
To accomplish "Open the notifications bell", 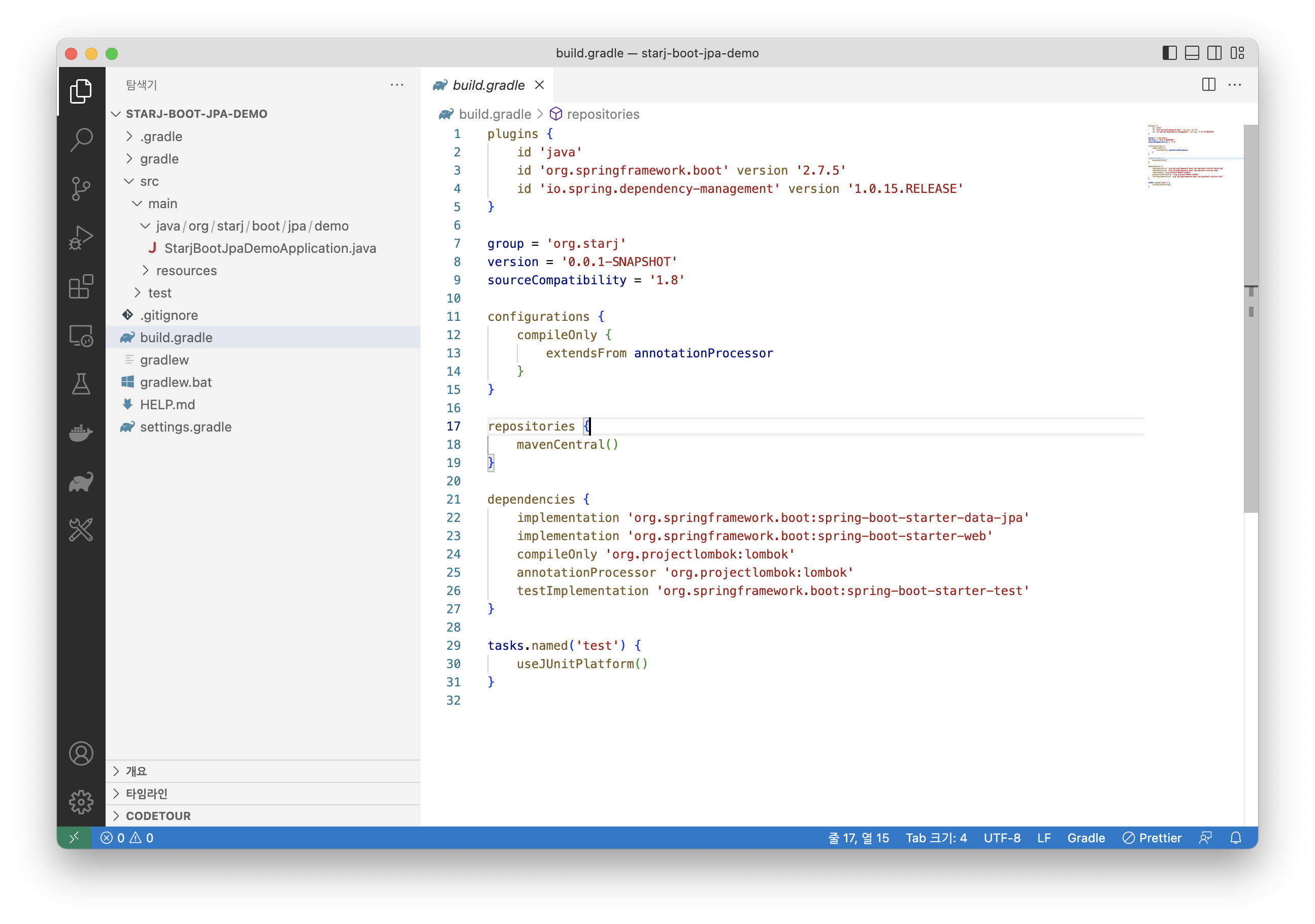I will click(x=1235, y=838).
